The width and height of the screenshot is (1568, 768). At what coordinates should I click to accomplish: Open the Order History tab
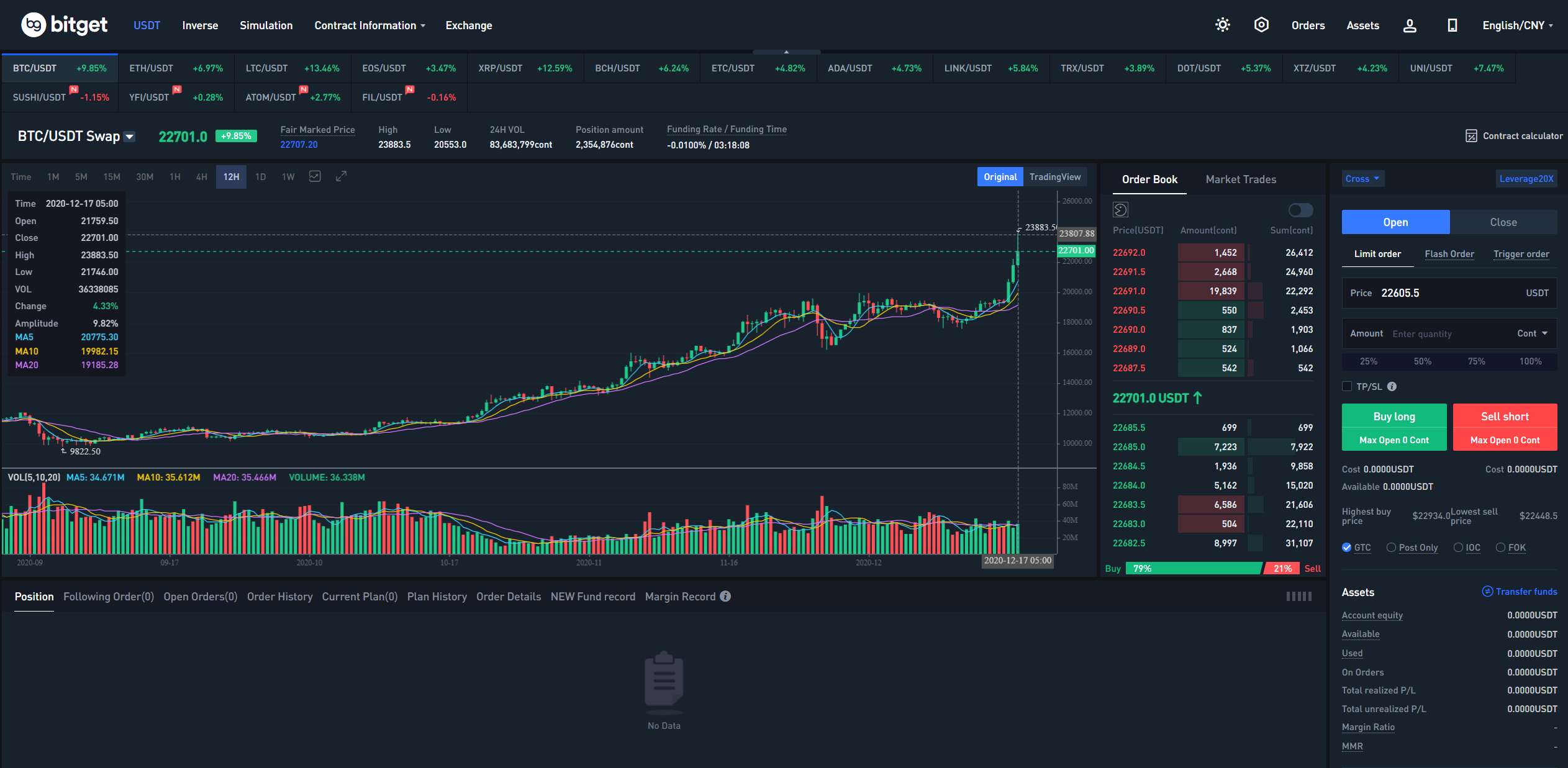(279, 597)
